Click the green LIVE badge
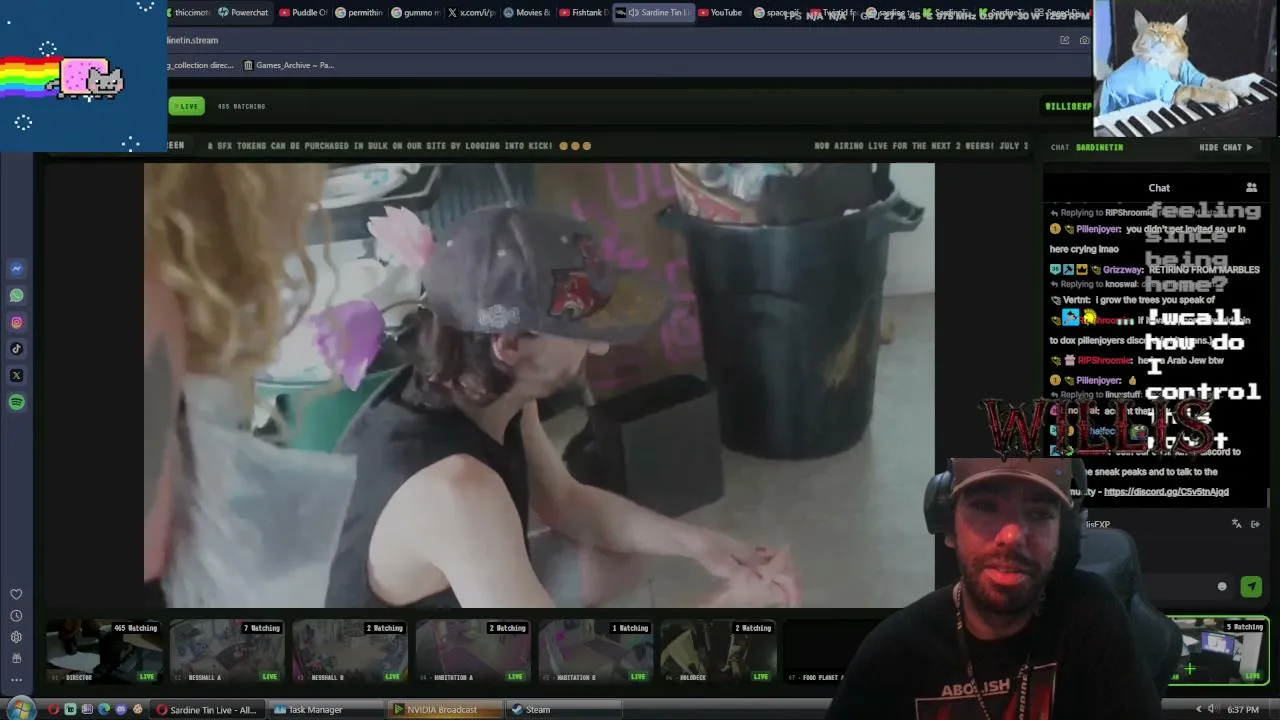This screenshot has height=720, width=1280. click(x=186, y=106)
